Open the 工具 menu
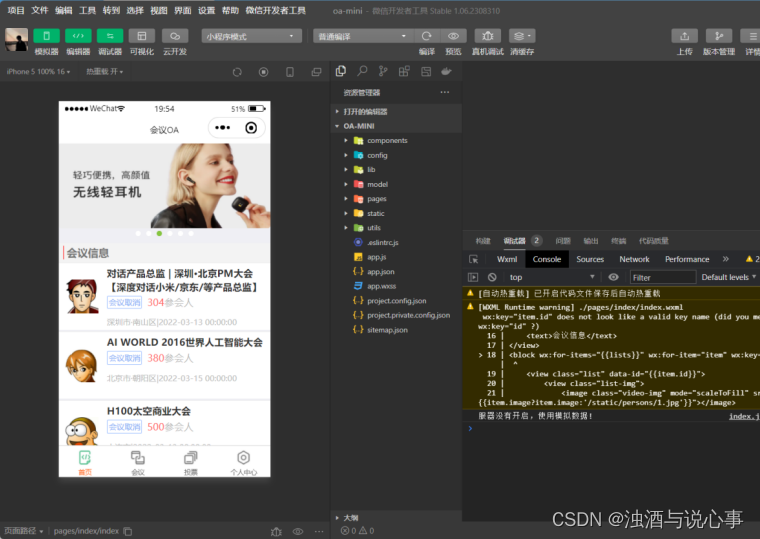The width and height of the screenshot is (760, 539). (87, 10)
